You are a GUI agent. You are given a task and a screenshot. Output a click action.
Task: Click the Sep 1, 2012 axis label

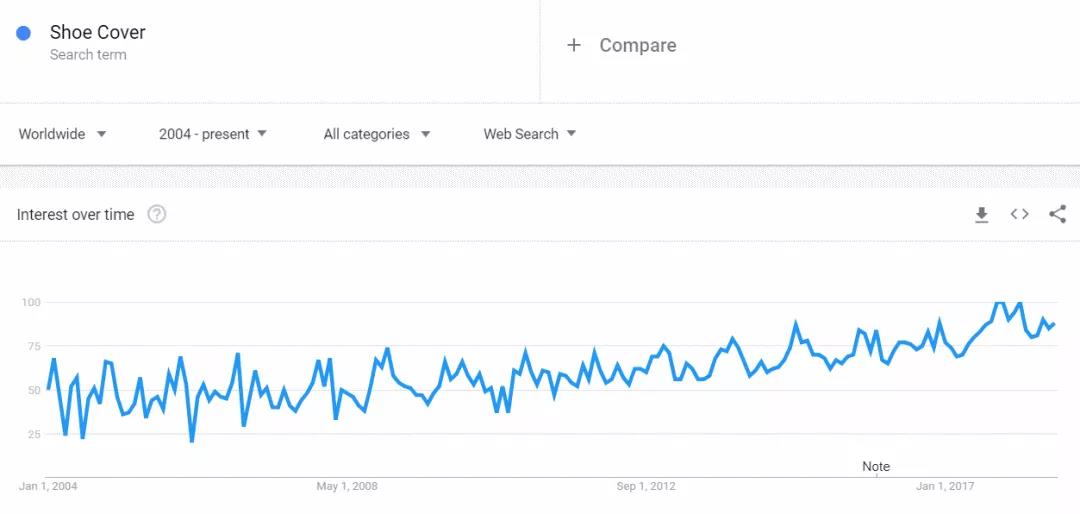(x=645, y=487)
